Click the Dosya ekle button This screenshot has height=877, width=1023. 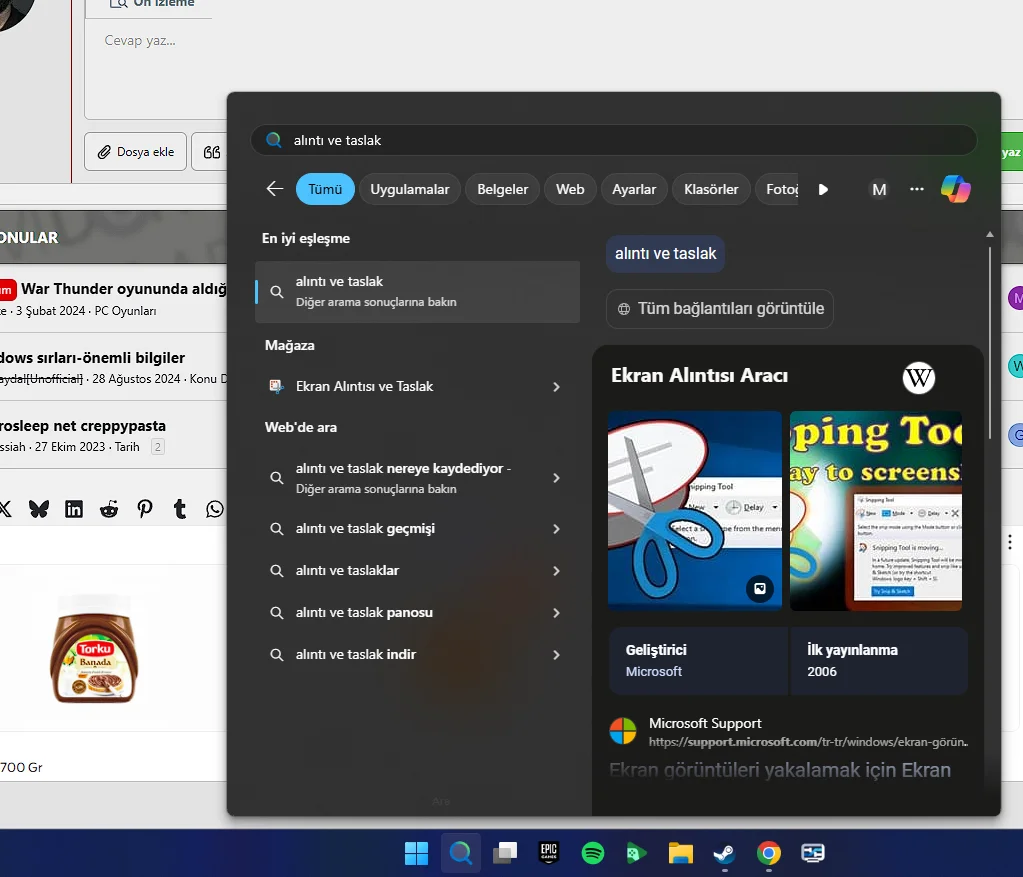(x=136, y=152)
